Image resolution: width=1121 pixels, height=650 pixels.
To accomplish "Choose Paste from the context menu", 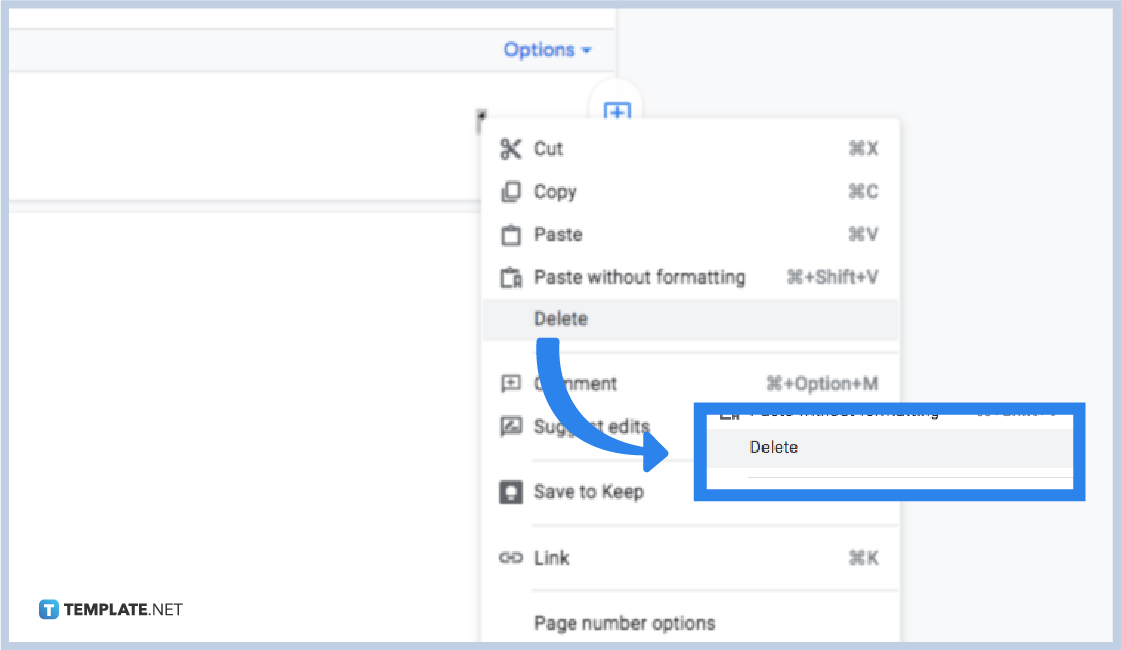I will (558, 234).
